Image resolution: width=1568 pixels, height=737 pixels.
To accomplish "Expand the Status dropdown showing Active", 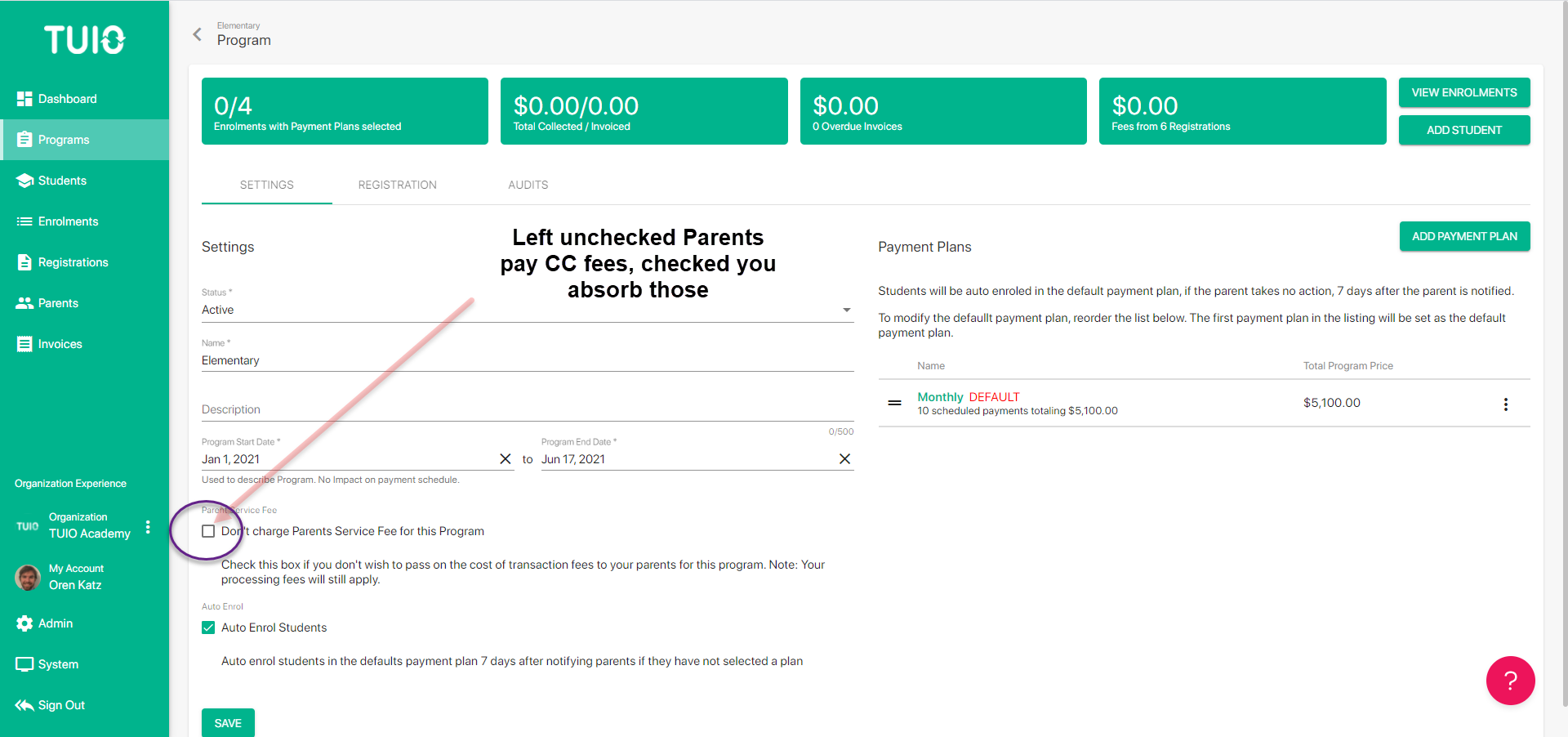I will coord(528,310).
